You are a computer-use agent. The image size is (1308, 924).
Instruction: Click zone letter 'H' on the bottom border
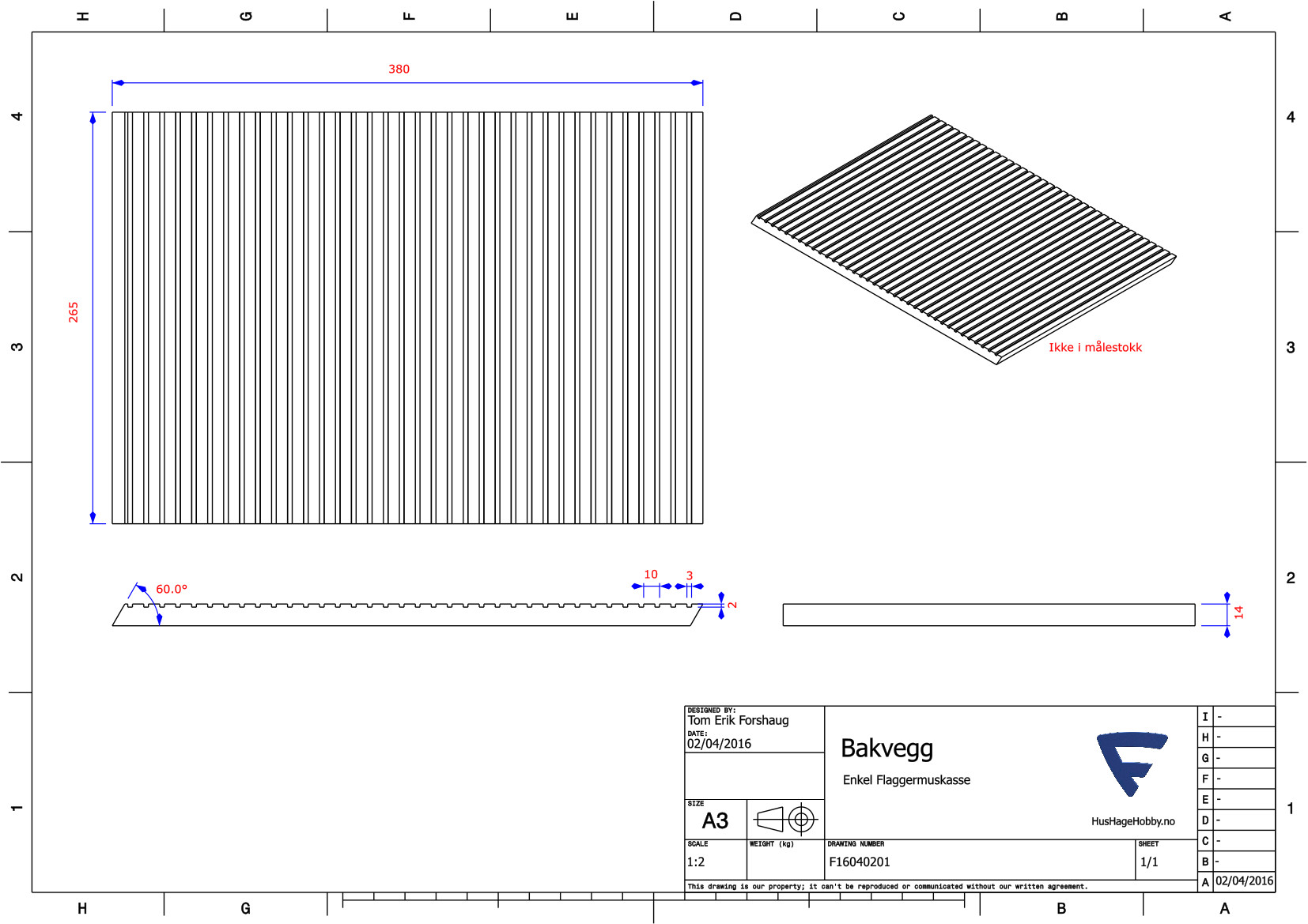[x=82, y=908]
